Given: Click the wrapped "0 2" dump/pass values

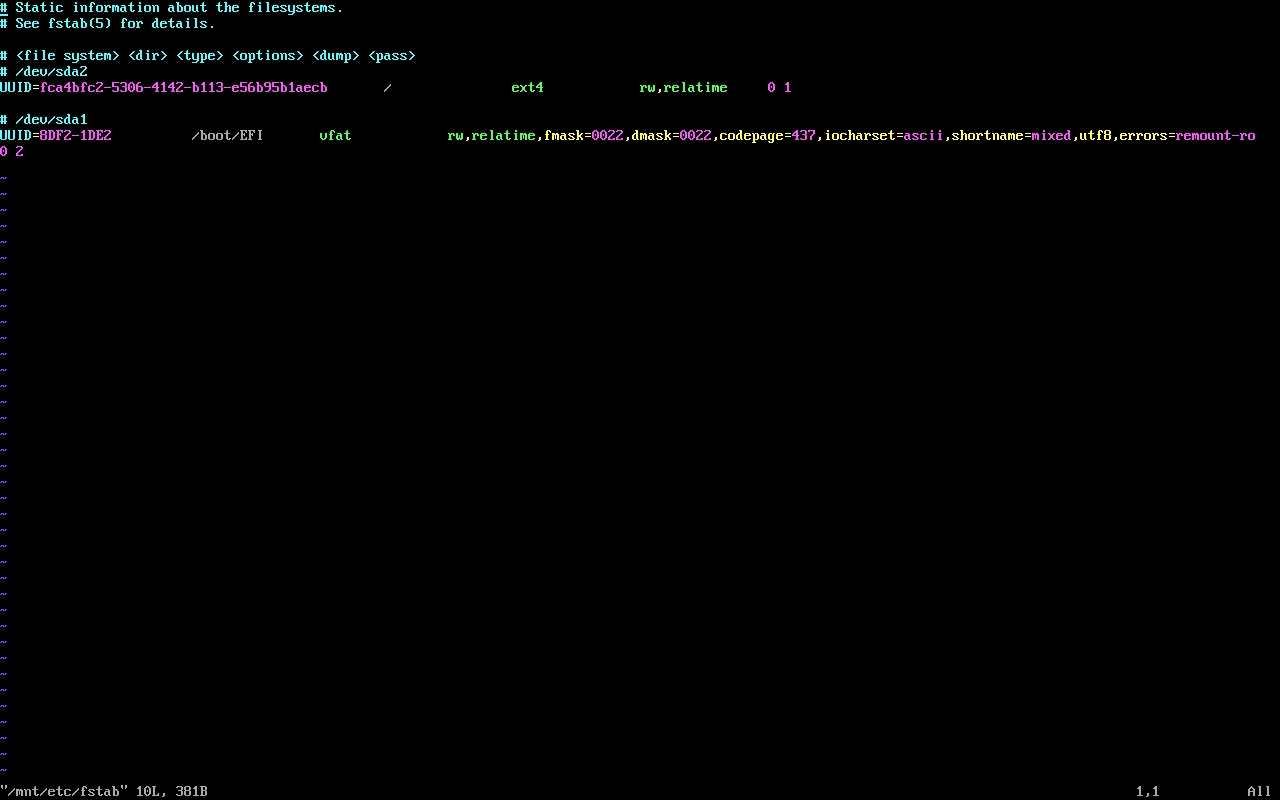Looking at the screenshot, I should coord(12,152).
